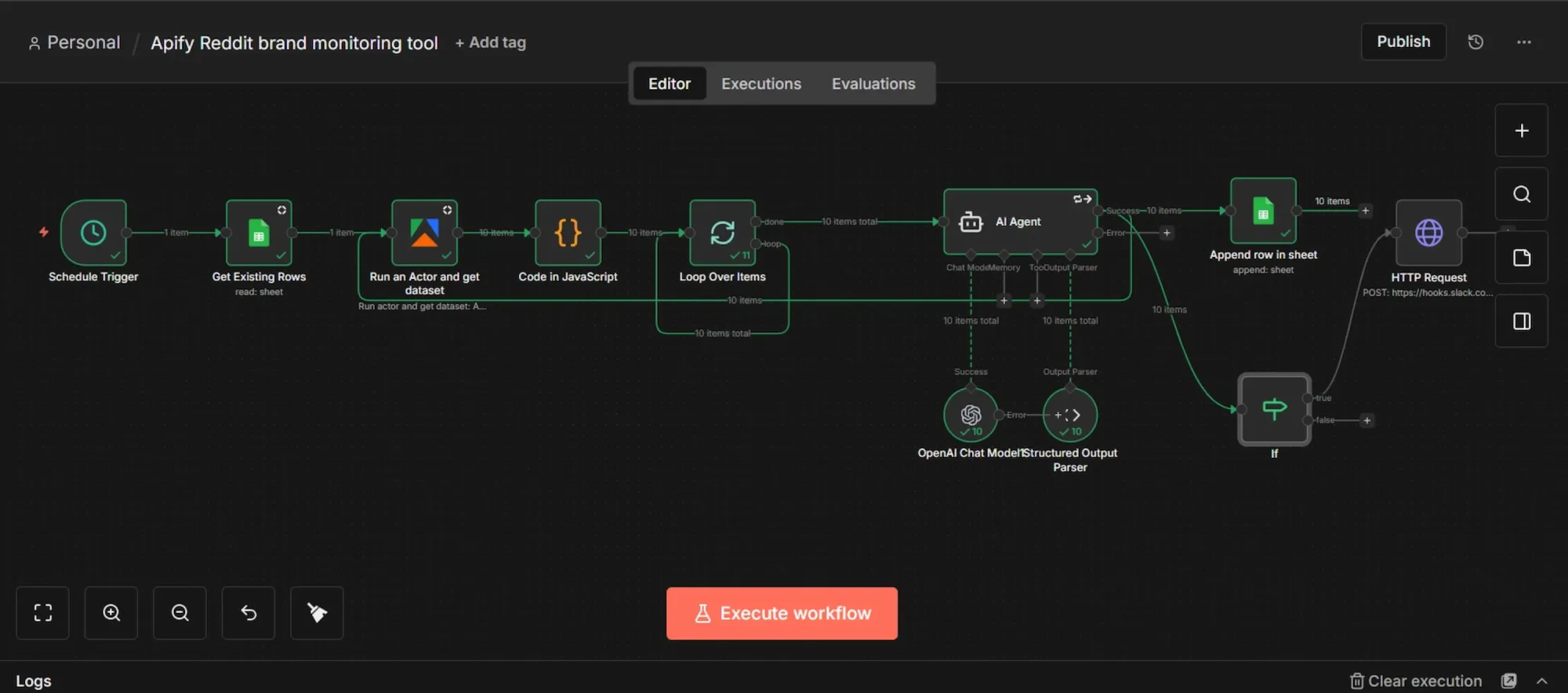
Task: Click the add node plus button
Action: (1521, 130)
